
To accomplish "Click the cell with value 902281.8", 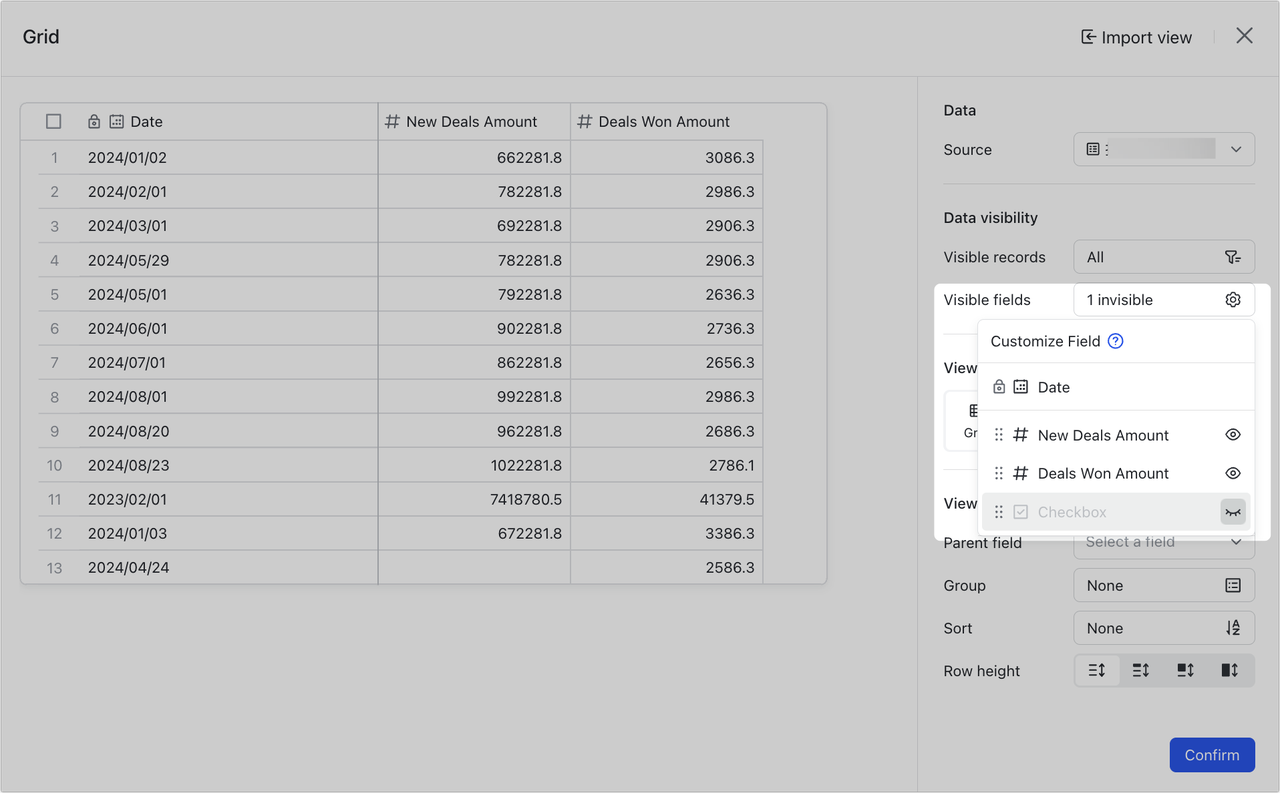I will [x=474, y=328].
